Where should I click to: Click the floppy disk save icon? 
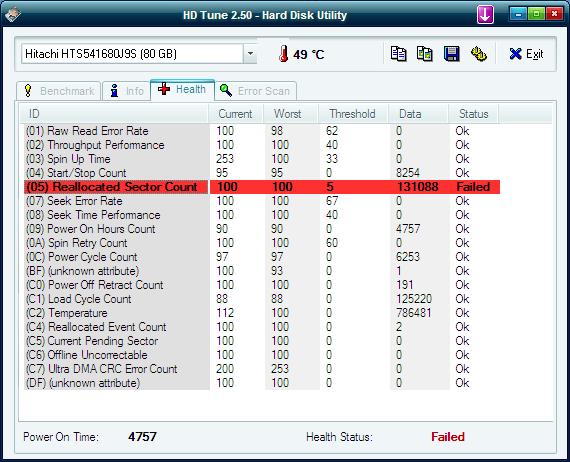(x=451, y=54)
